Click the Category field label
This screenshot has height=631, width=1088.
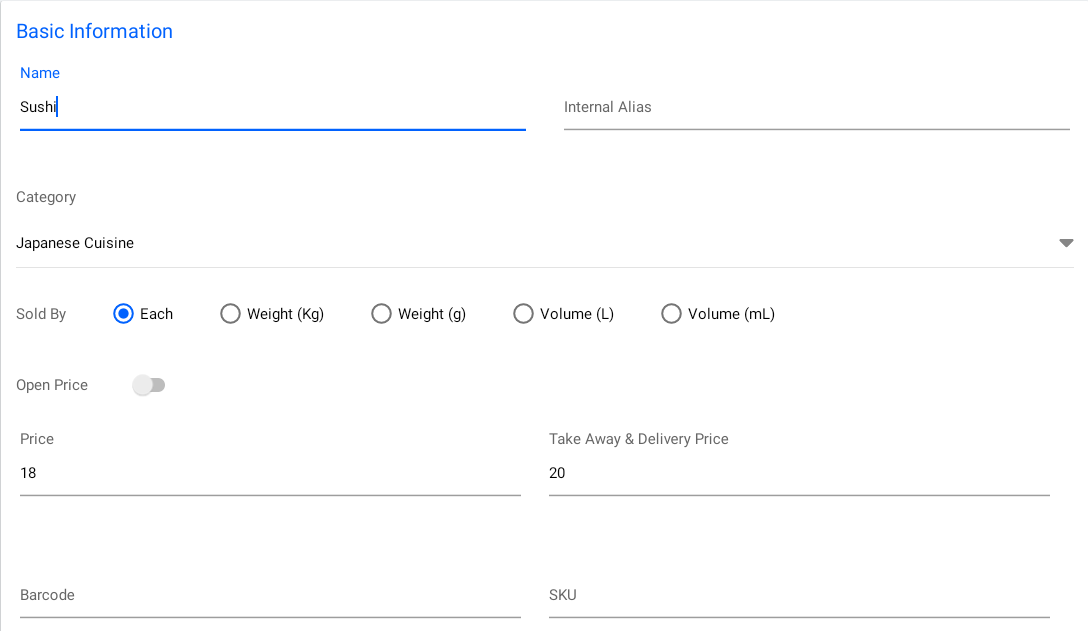tap(46, 197)
